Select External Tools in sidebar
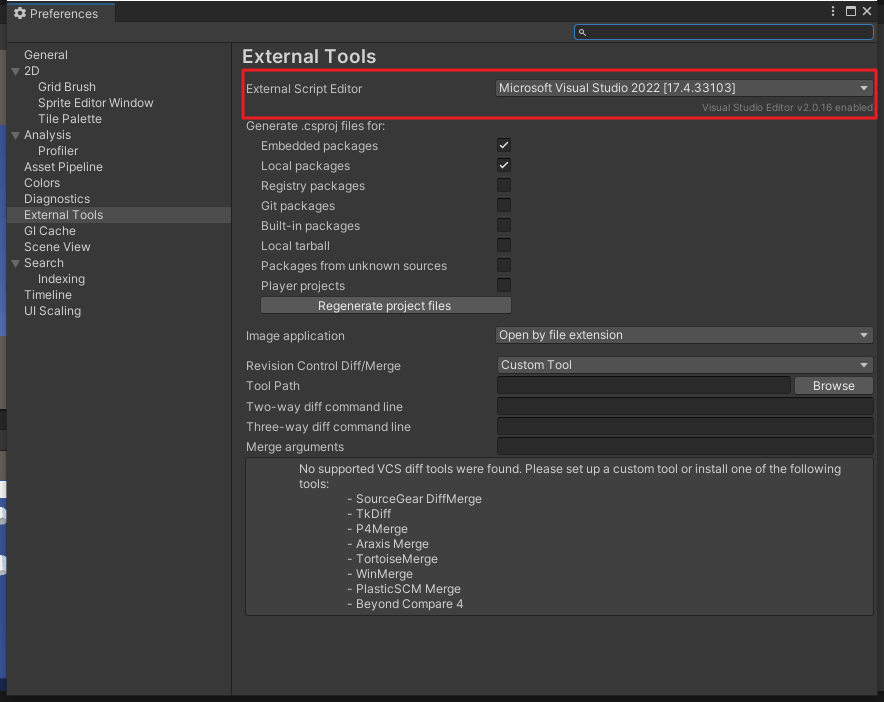Screen dimensions: 884x702 tap(119, 215)
